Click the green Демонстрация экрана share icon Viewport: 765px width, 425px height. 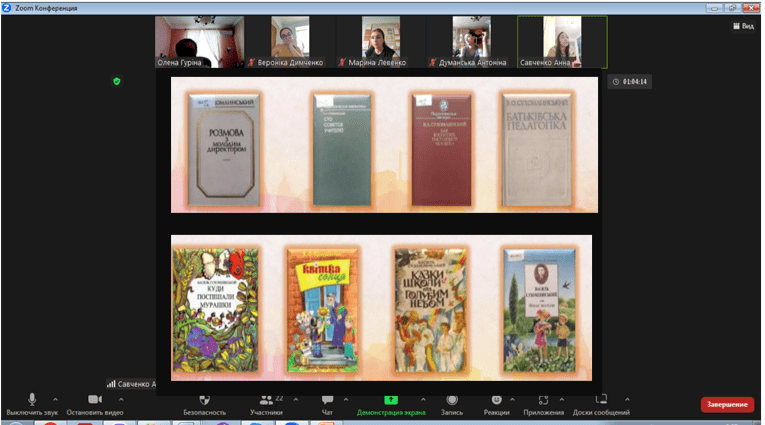[391, 400]
